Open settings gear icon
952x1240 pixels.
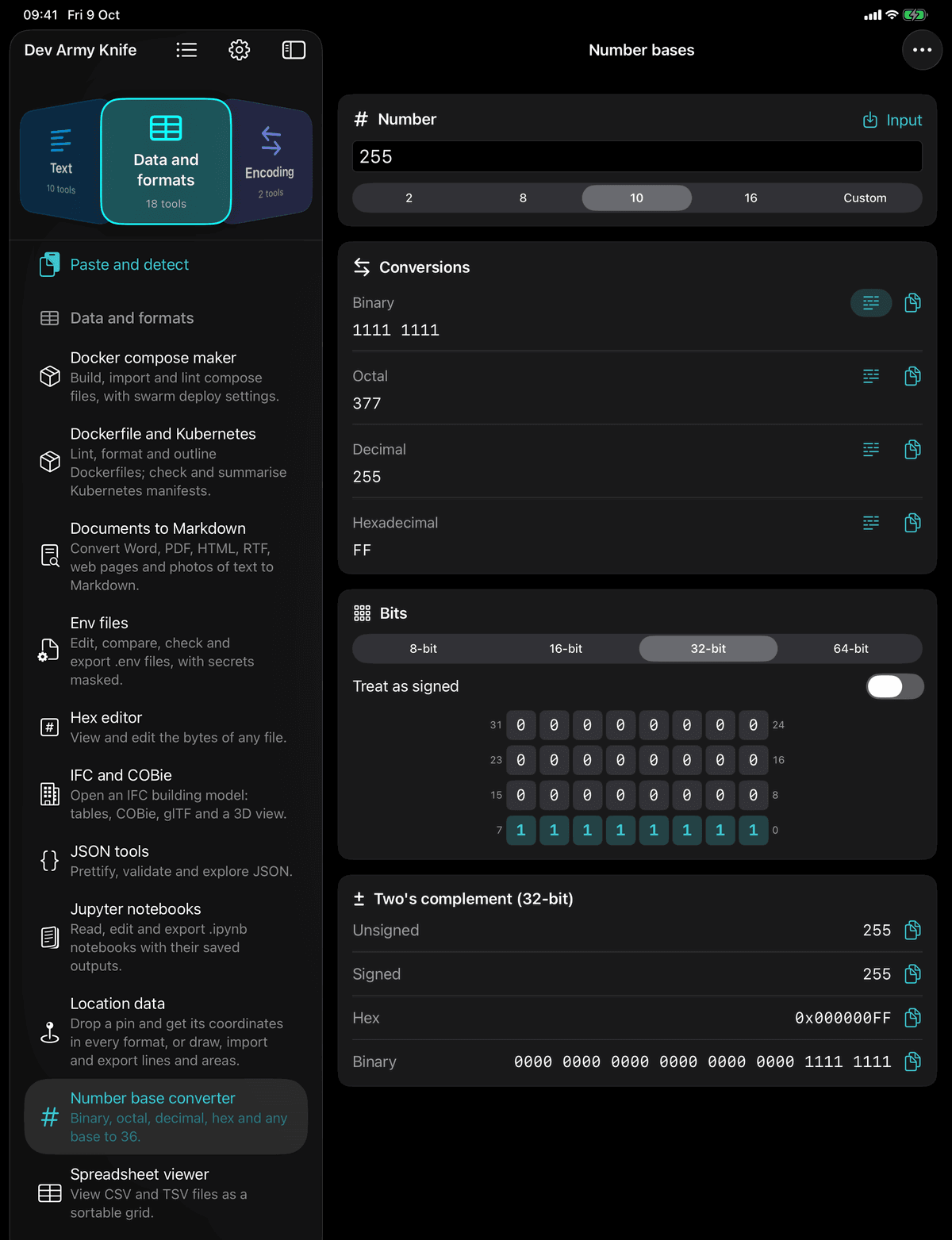[x=239, y=50]
